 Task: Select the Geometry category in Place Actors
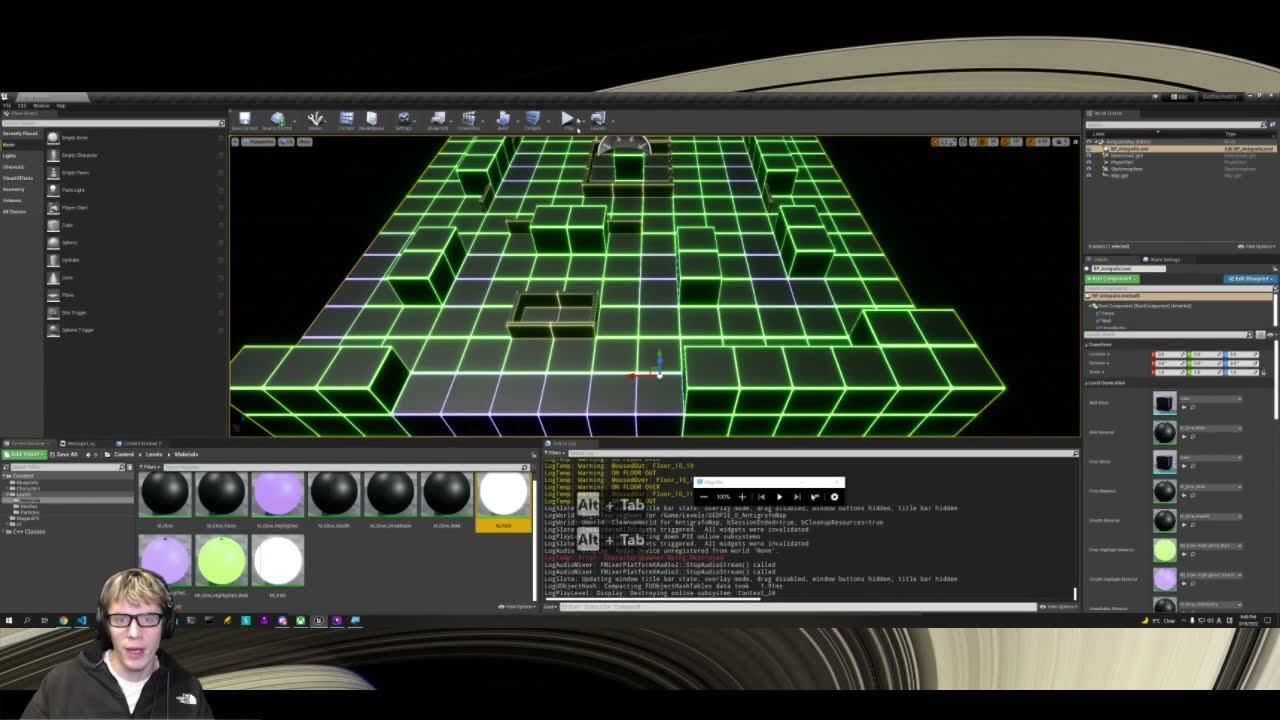14,189
